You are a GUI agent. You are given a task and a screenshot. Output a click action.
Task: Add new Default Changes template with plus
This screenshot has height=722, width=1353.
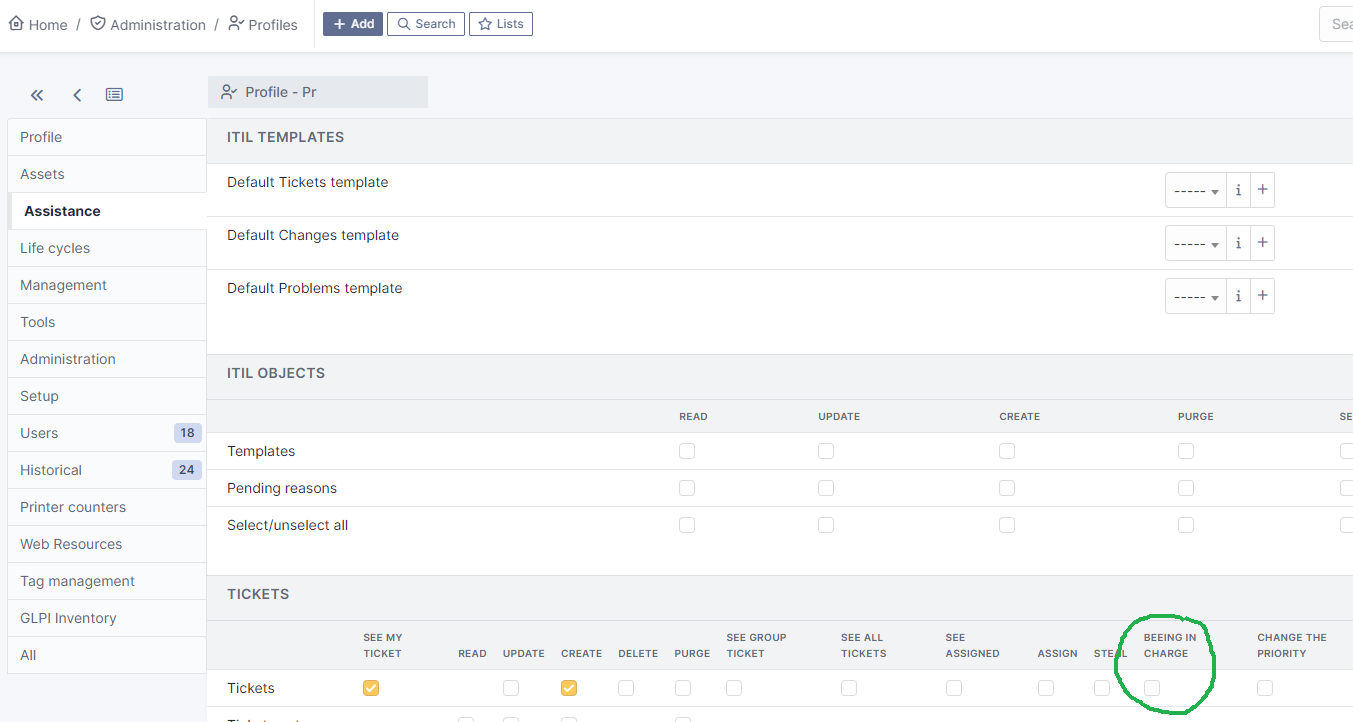(x=1262, y=243)
